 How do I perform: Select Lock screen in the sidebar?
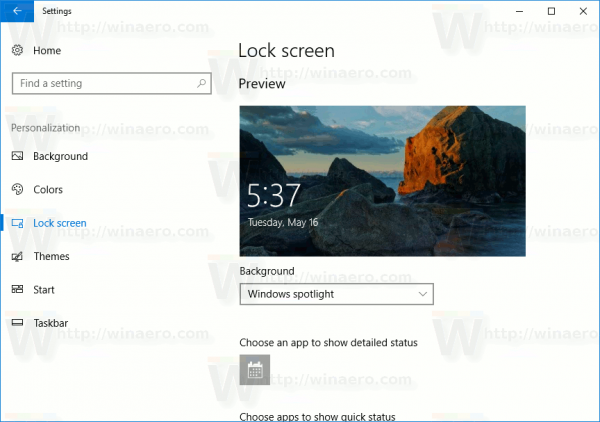tap(60, 223)
